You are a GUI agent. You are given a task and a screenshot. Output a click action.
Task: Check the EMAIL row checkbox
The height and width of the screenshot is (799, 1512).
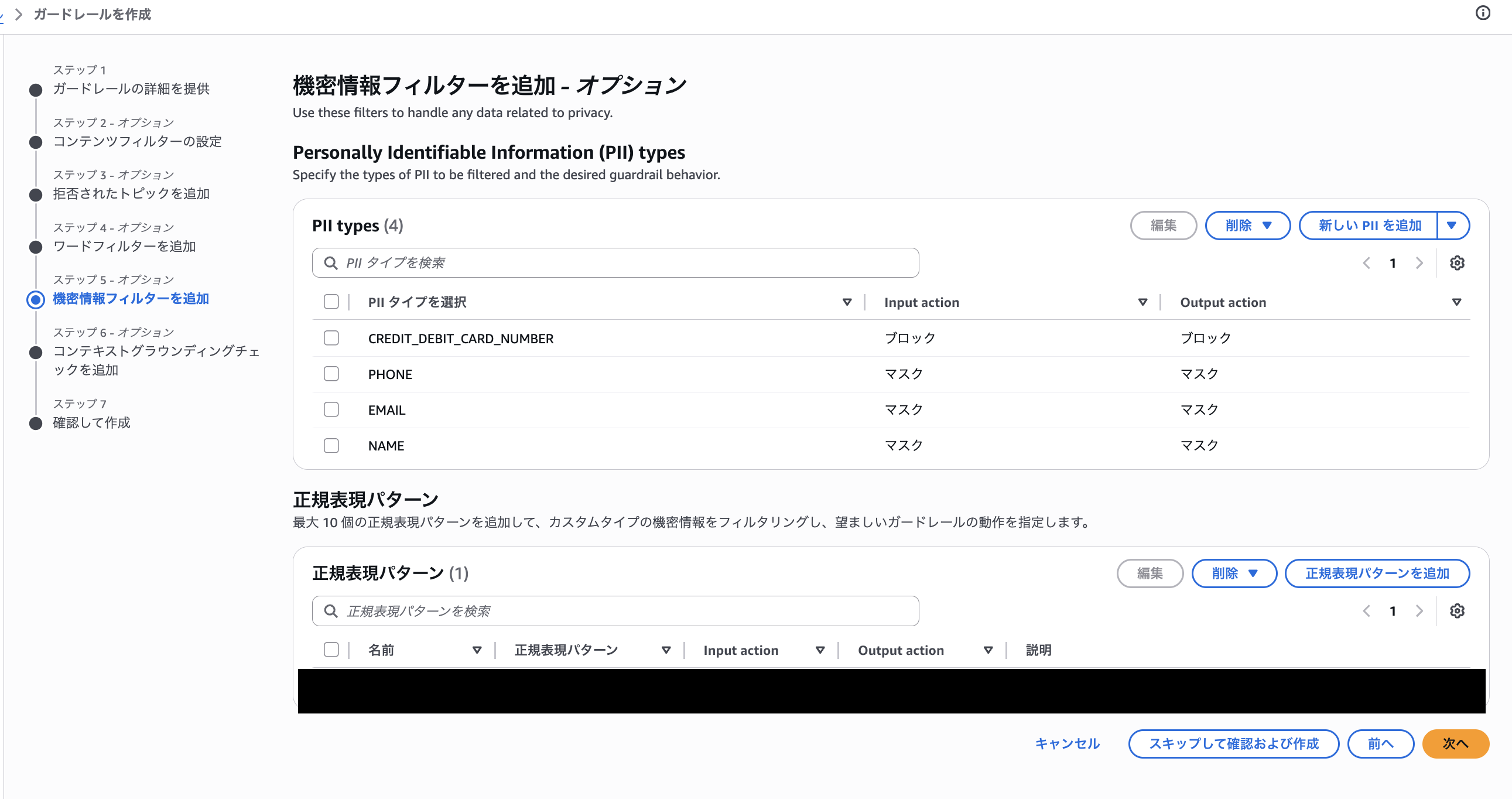pyautogui.click(x=331, y=409)
